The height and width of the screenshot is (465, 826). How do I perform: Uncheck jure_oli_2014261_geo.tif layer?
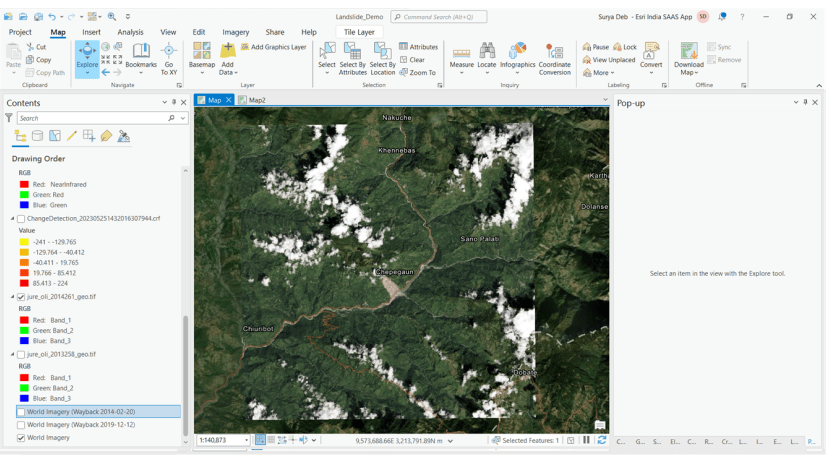tap(21, 297)
